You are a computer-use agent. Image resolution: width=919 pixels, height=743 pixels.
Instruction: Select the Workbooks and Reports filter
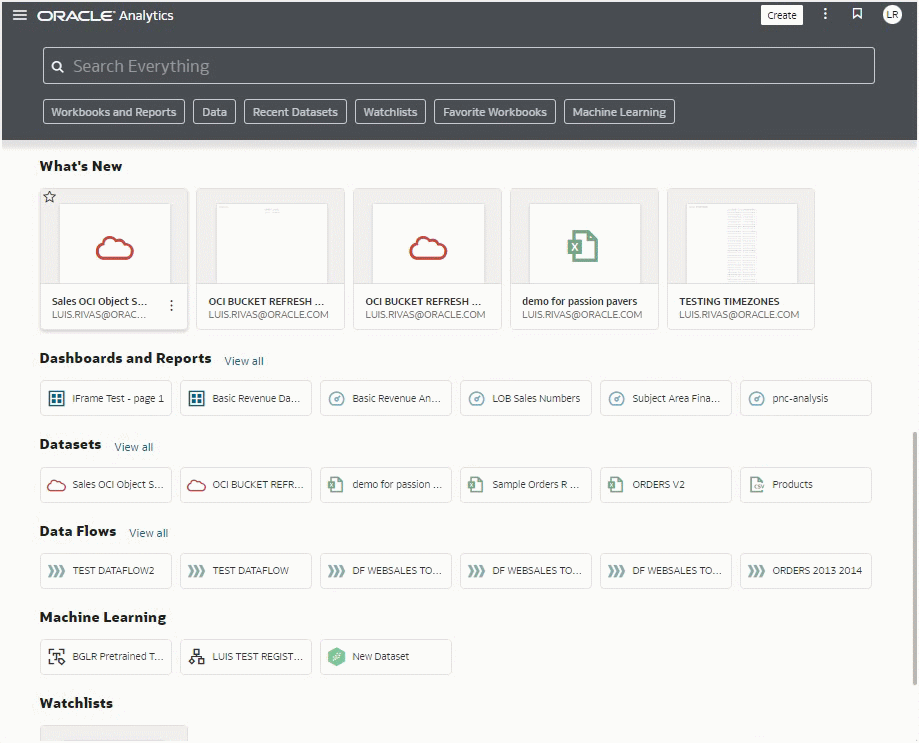tap(113, 112)
